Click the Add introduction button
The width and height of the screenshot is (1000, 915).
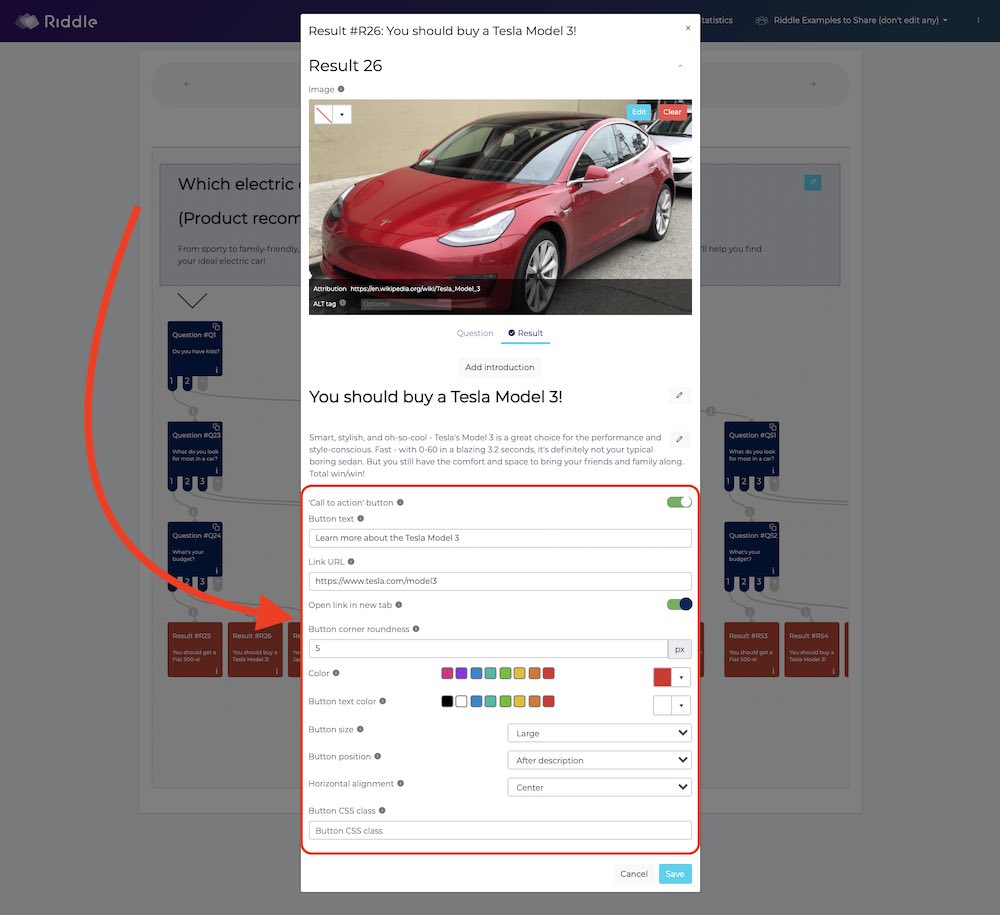(x=500, y=367)
